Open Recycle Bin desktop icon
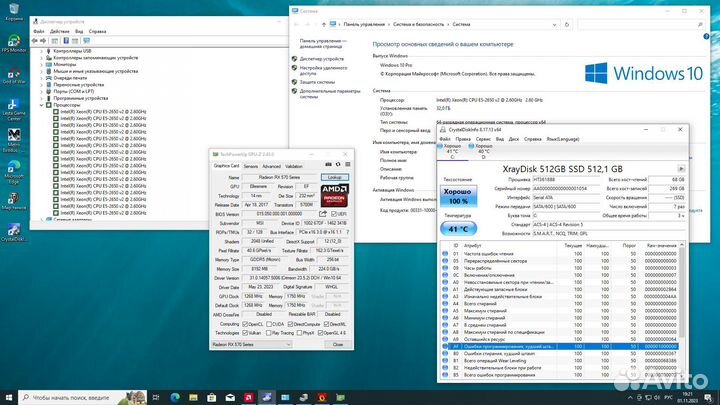Viewport: 720px width, 405px height. [x=14, y=12]
